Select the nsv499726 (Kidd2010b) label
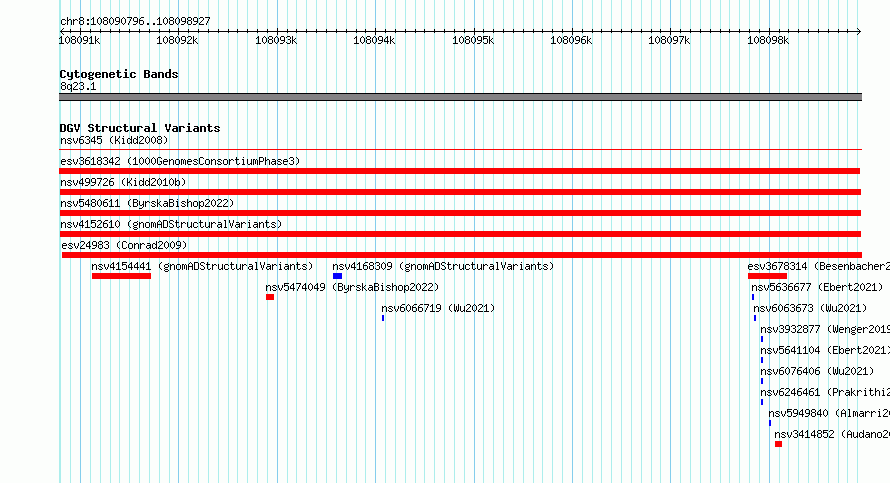This screenshot has width=890, height=483. (x=123, y=182)
